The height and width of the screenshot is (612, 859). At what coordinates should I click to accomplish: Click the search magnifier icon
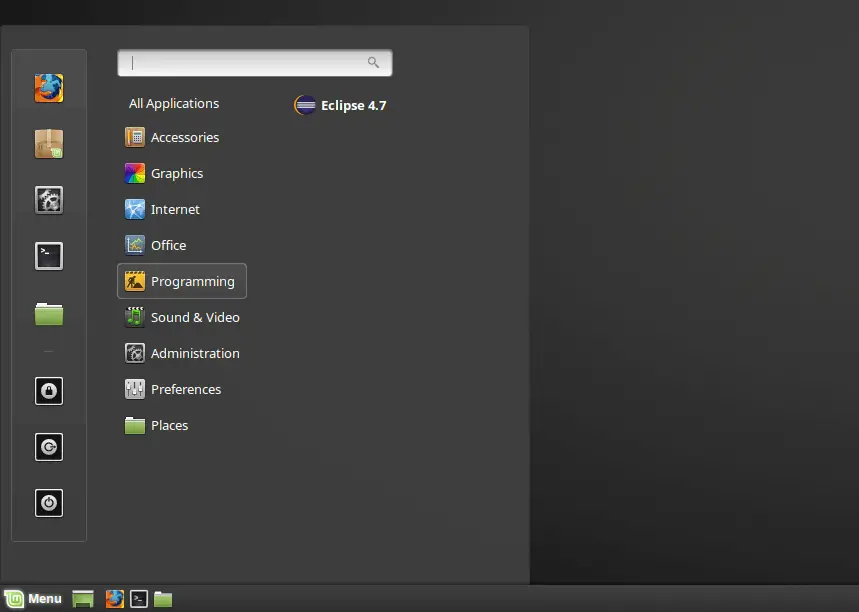tap(373, 62)
